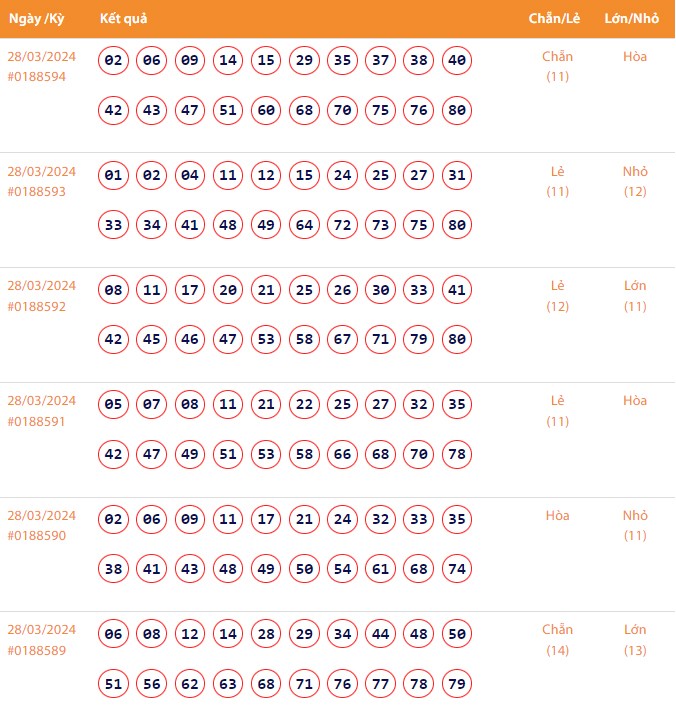Screen dimensions: 676x717
Task: Click the Ngày /Kỳ column header
Action: (x=37, y=19)
